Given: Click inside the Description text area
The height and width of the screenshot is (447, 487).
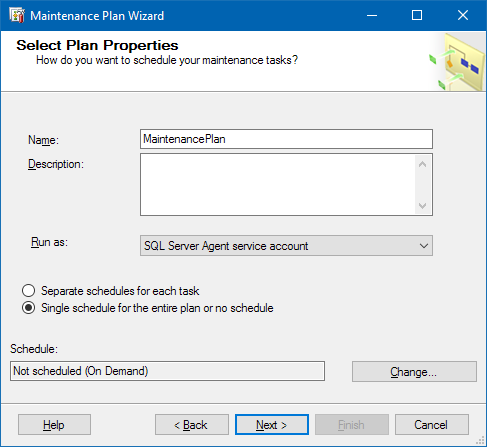Looking at the screenshot, I should coord(278,184).
